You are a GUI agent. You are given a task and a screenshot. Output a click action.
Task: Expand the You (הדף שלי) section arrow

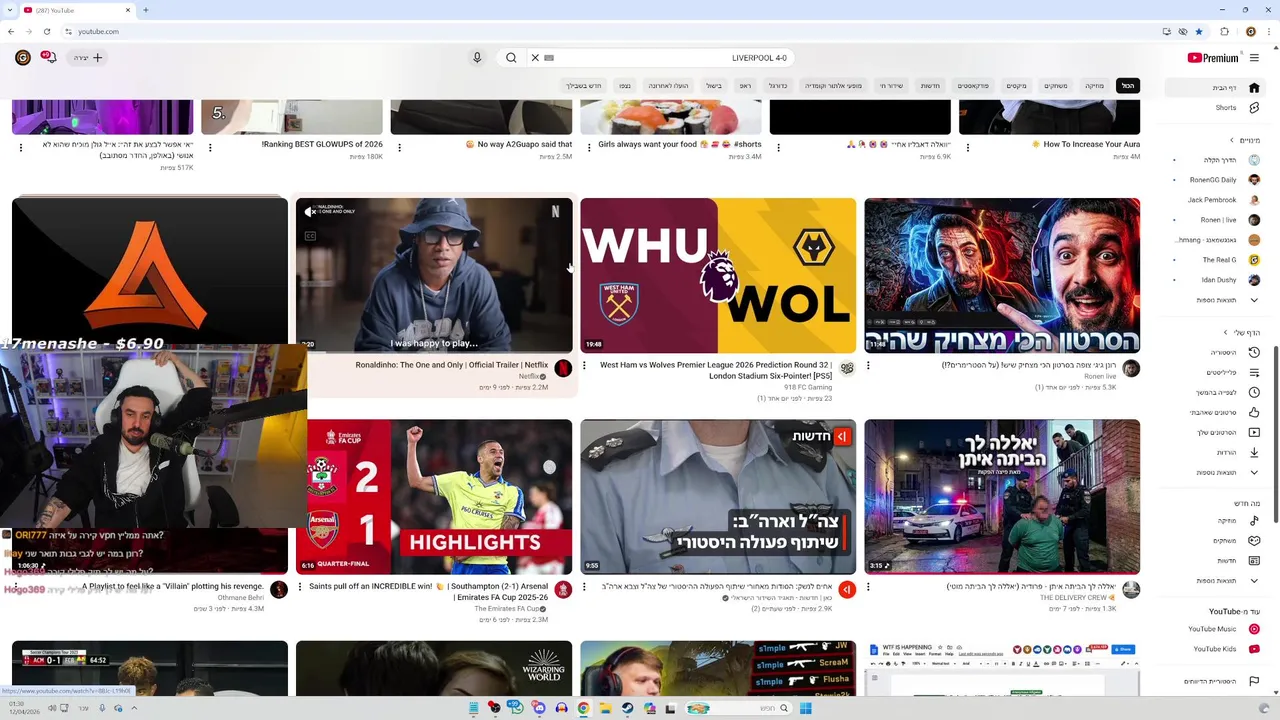click(1225, 333)
